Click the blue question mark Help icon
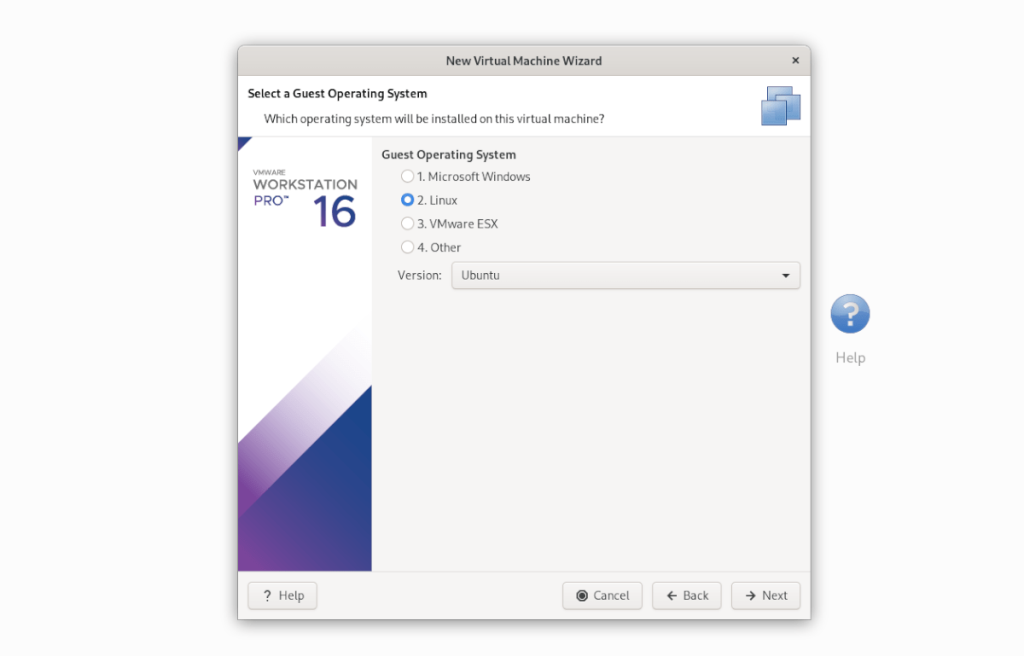 point(849,313)
